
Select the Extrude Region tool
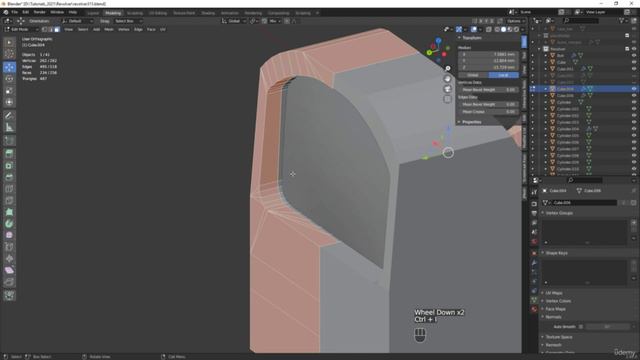(x=9, y=153)
